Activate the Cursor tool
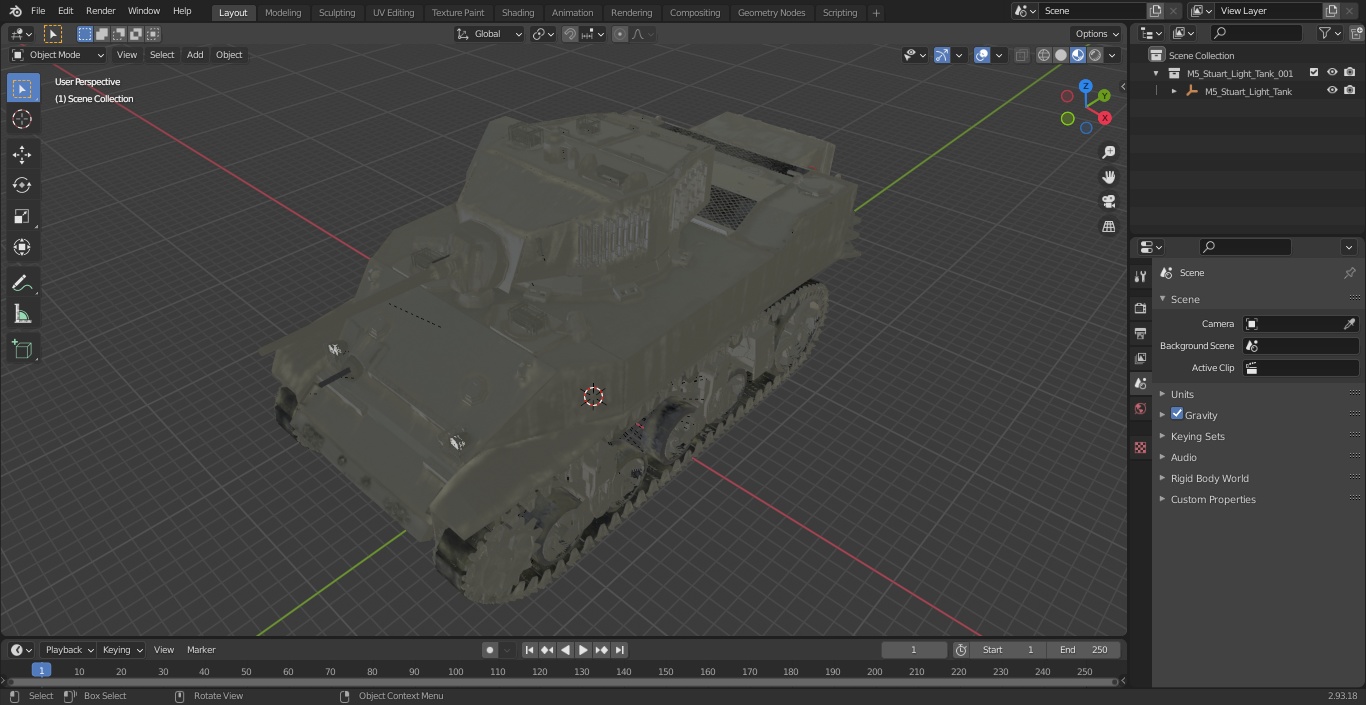 (x=22, y=120)
